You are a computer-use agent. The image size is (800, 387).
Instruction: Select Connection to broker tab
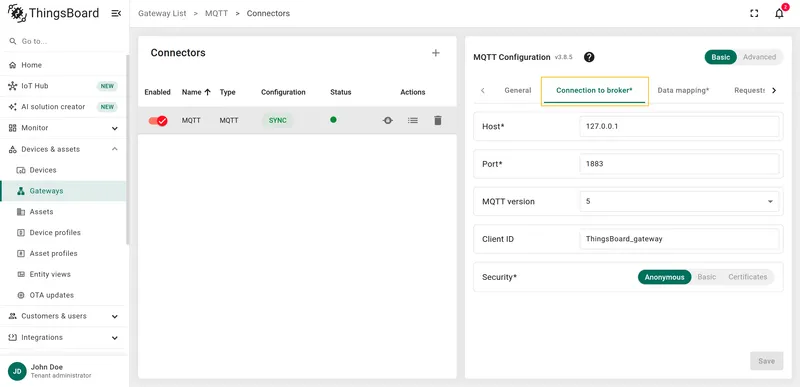594,91
